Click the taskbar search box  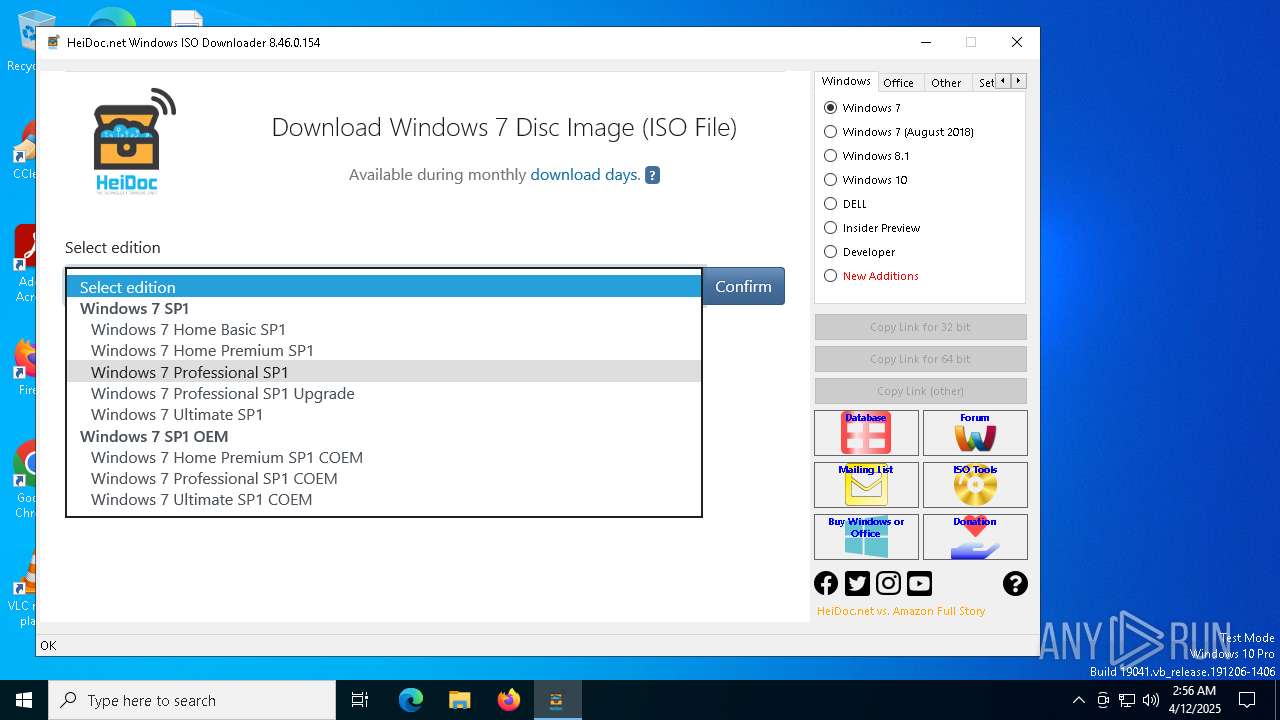(192, 700)
